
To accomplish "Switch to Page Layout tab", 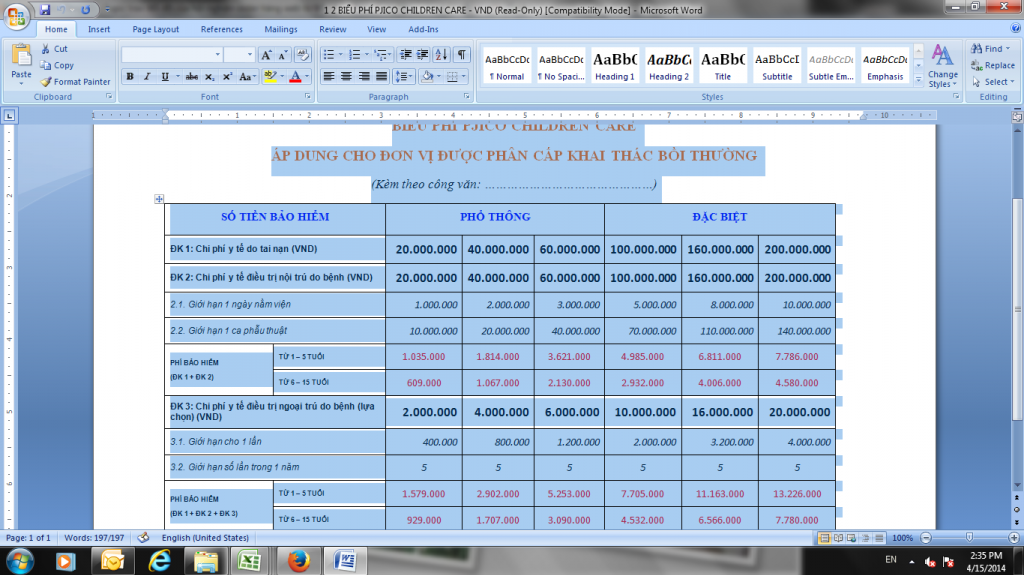I will (155, 29).
